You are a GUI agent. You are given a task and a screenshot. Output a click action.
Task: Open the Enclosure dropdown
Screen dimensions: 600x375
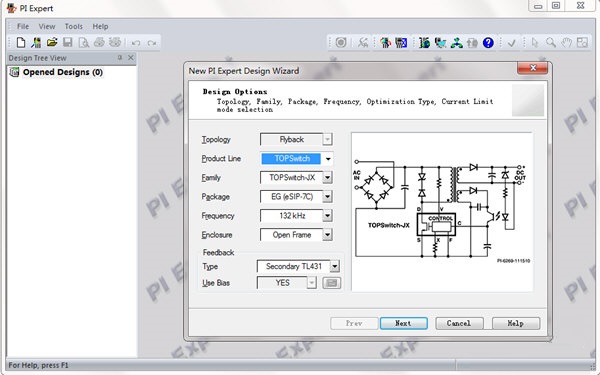tap(327, 235)
